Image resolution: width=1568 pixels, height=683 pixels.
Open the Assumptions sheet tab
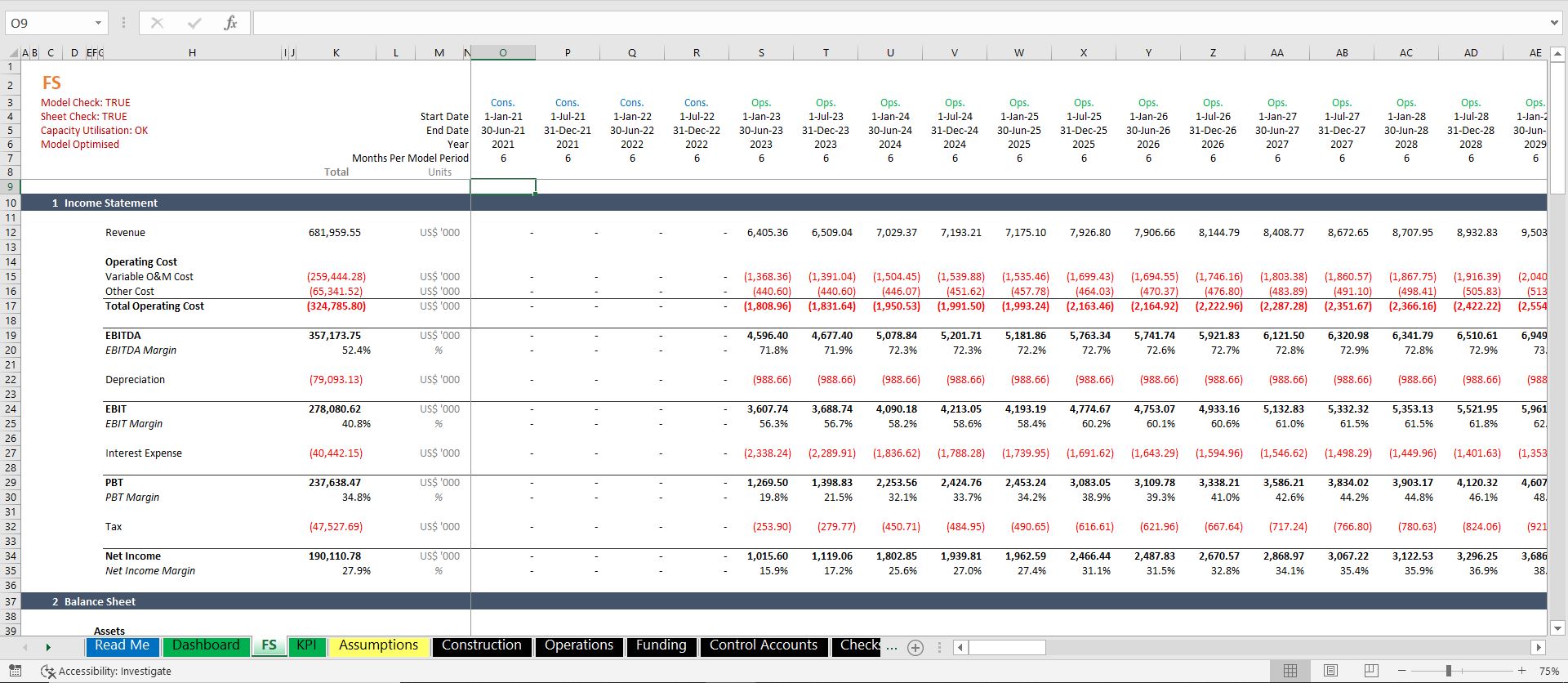378,645
